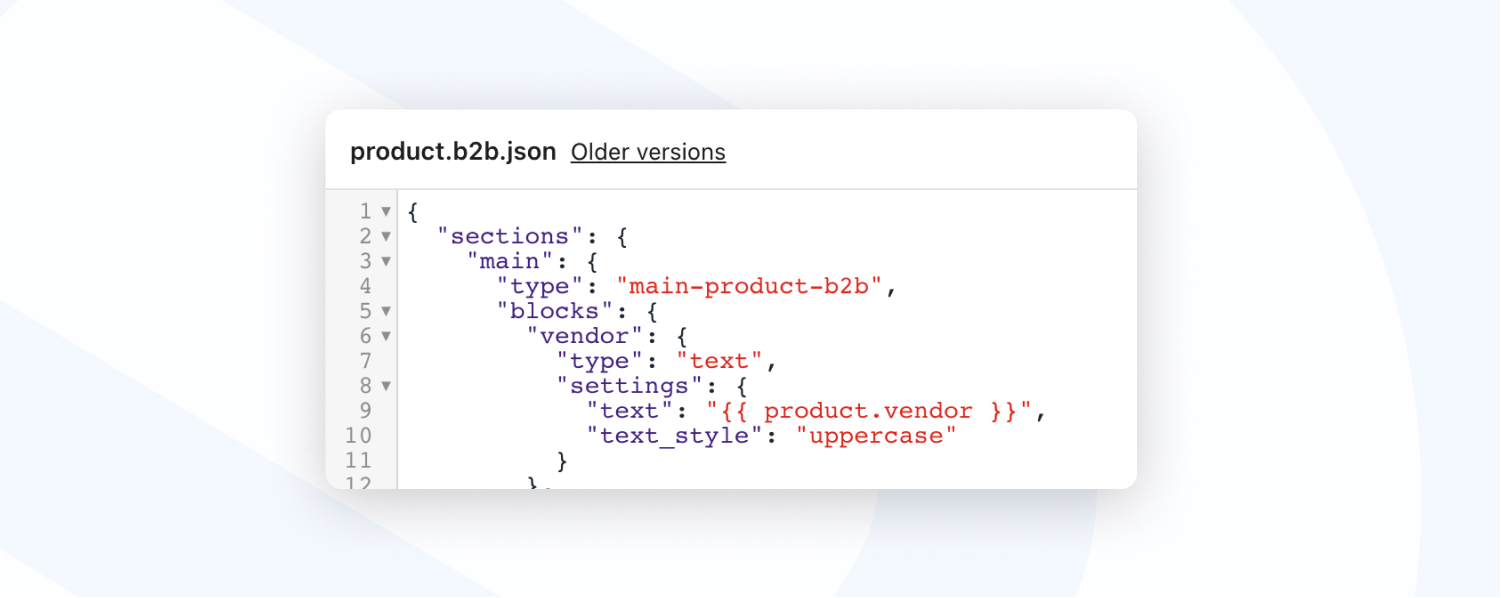This screenshot has height=598, width=1501.
Task: Click the "text_style" key on line 10
Action: click(x=674, y=436)
